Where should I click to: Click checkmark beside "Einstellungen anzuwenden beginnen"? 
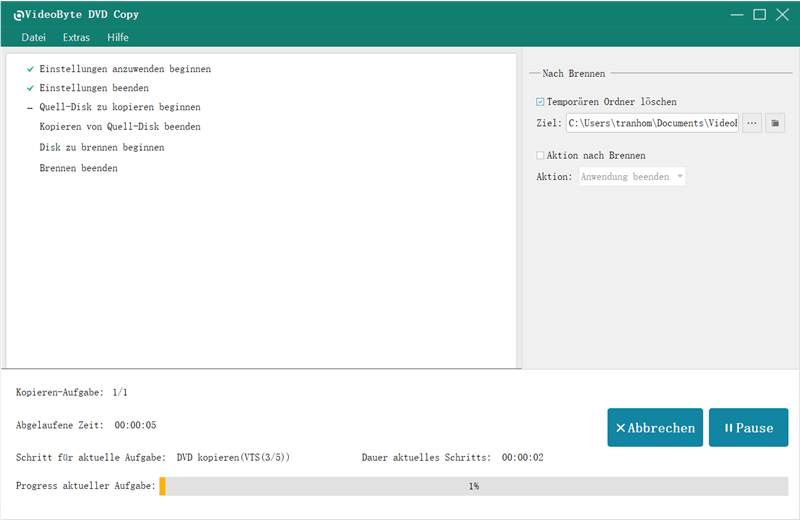point(30,69)
